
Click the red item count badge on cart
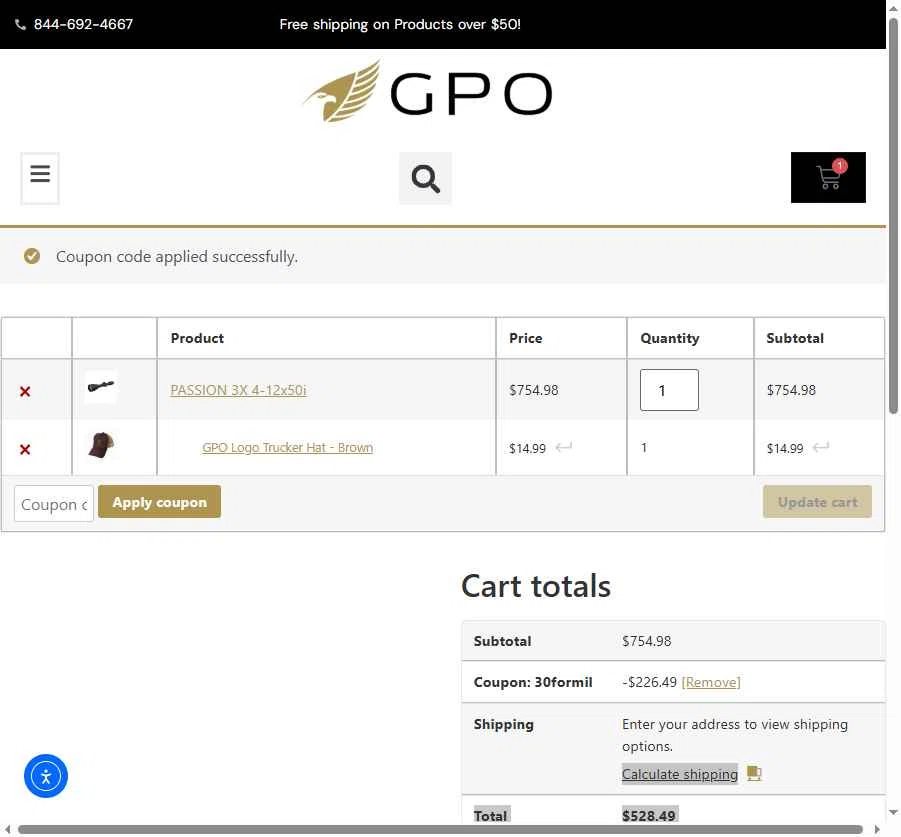point(840,165)
